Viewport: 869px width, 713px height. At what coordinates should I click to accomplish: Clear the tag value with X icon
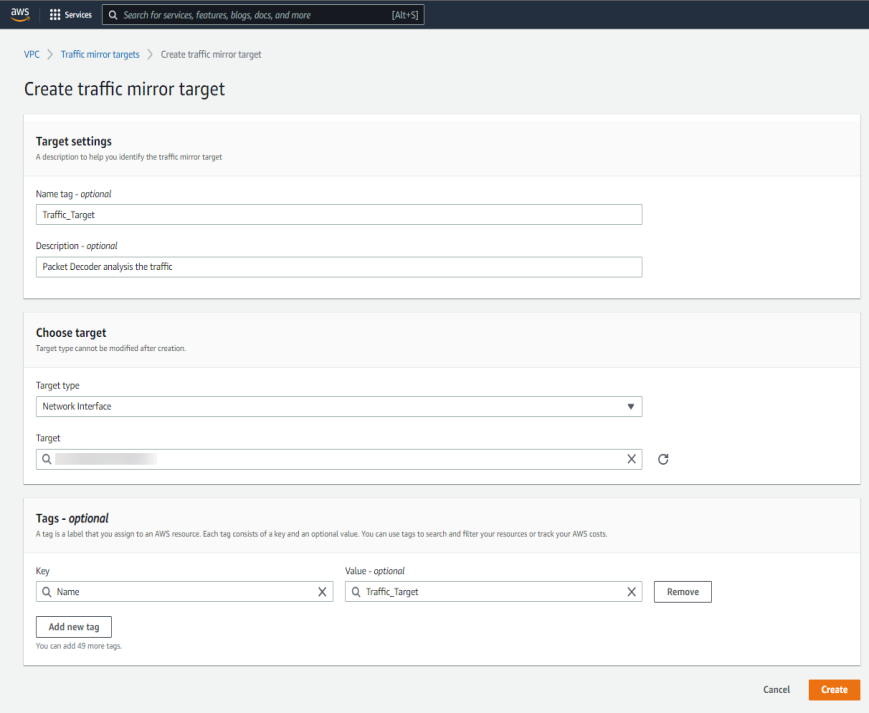631,592
